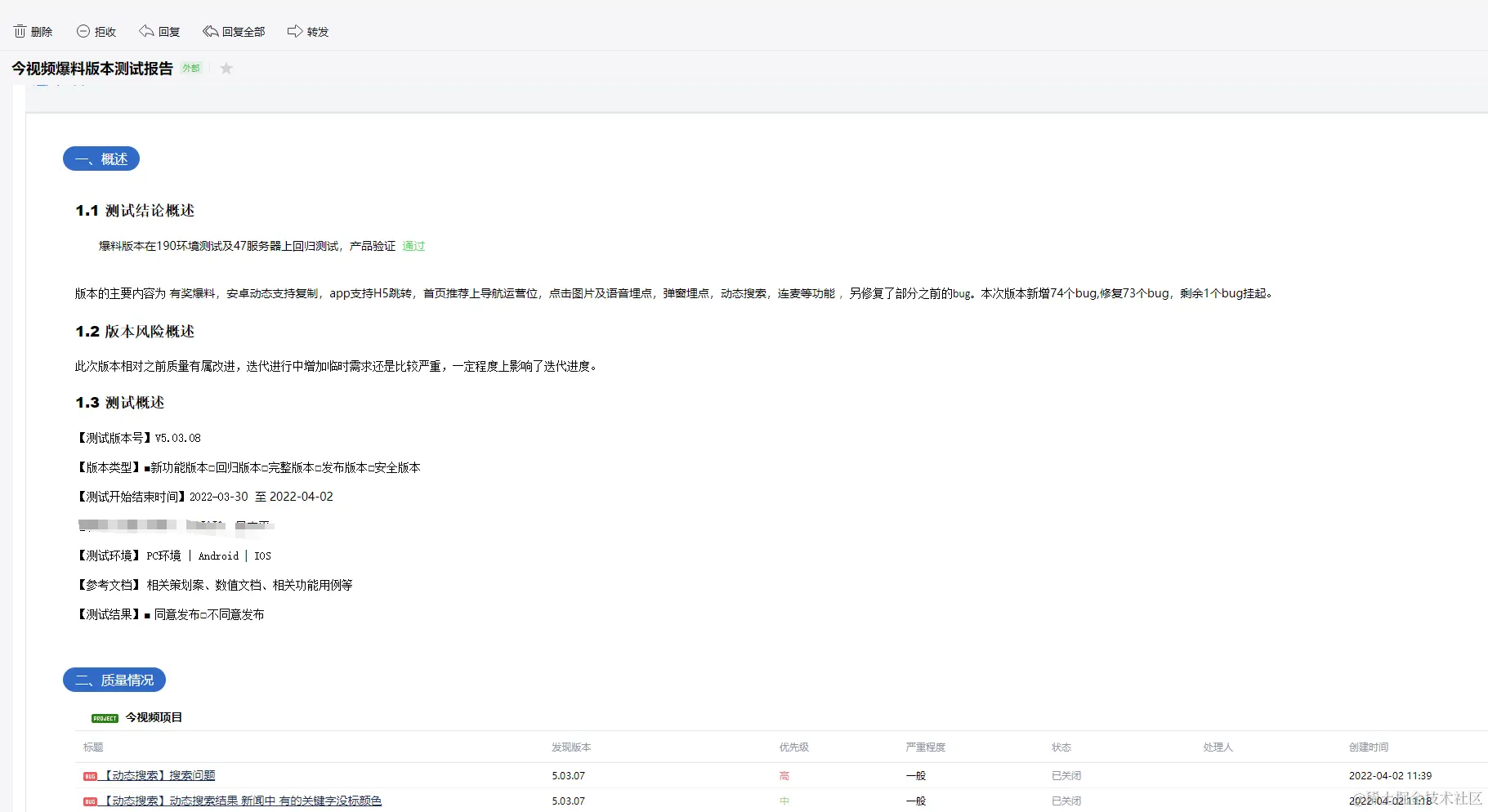Click the 删除 button label

[x=42, y=32]
